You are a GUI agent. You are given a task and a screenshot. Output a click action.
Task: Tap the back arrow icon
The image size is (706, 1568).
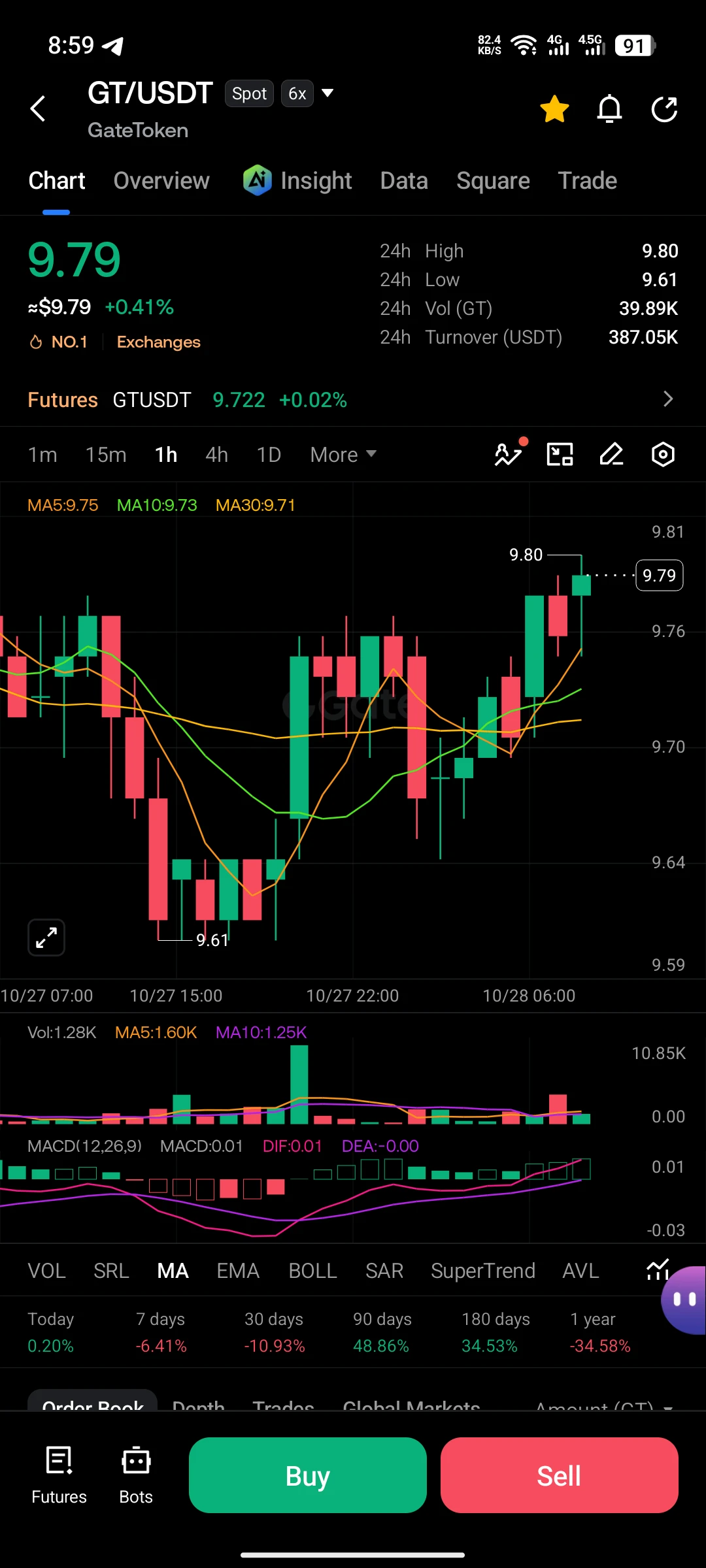point(39,108)
